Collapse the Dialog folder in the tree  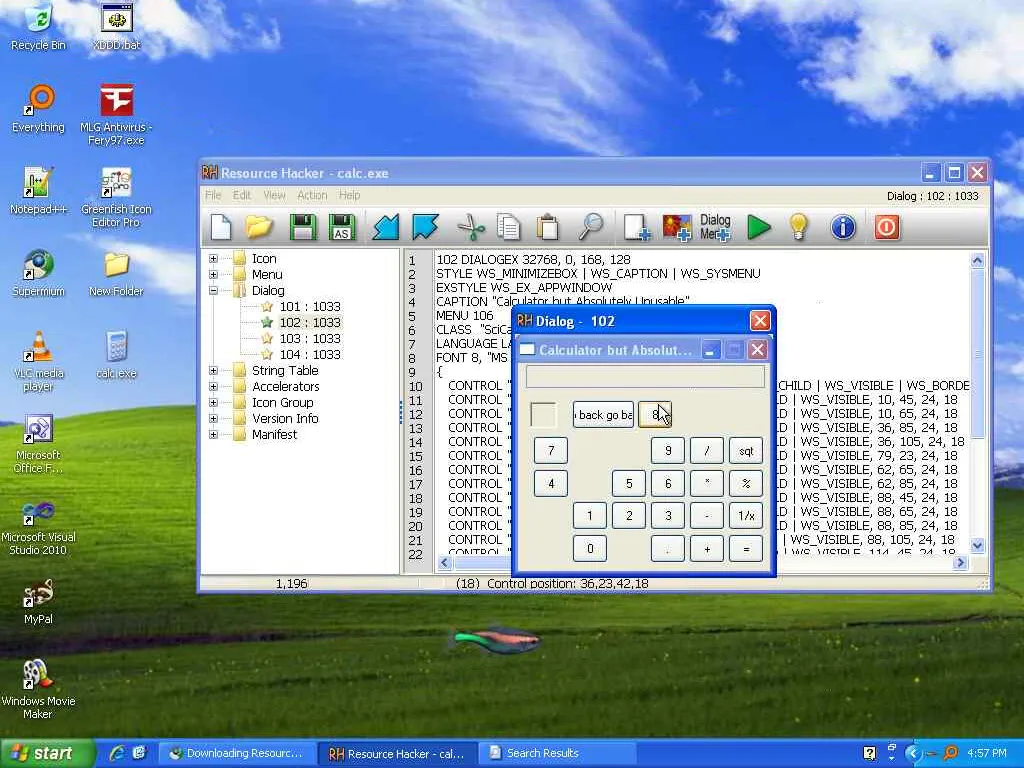click(213, 291)
